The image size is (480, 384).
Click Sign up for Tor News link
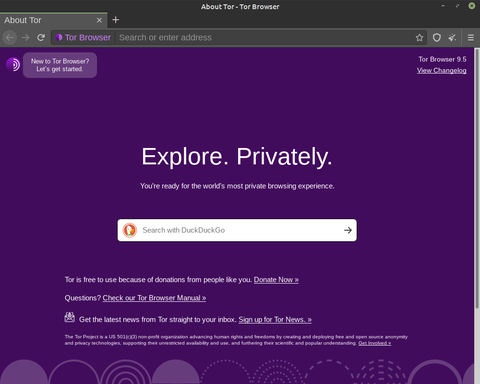point(275,320)
